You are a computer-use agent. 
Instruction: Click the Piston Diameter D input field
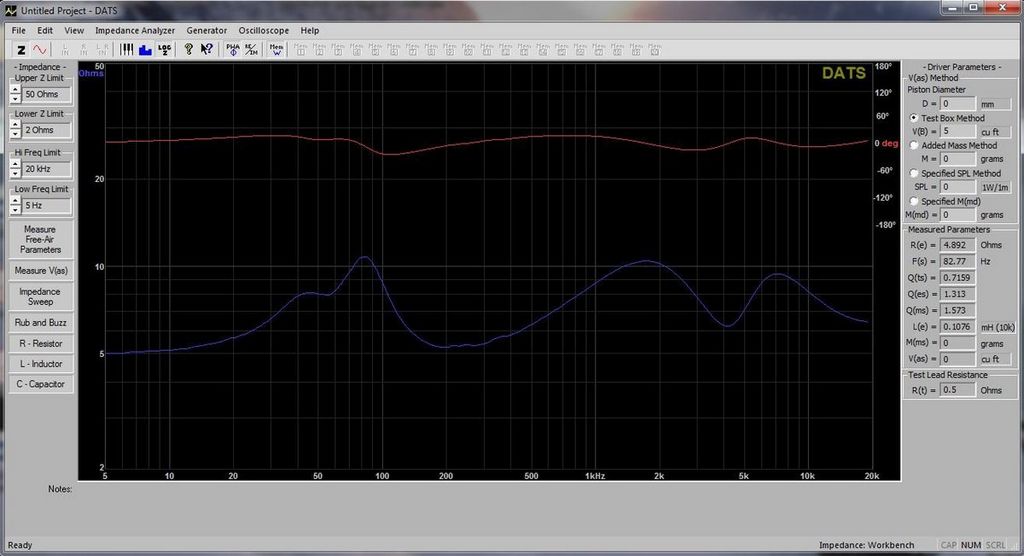pyautogui.click(x=957, y=104)
